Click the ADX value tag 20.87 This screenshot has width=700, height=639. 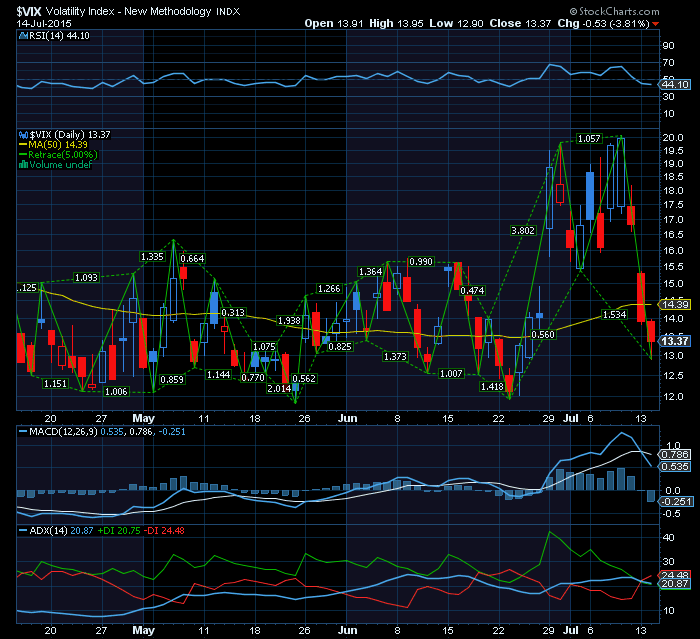click(675, 584)
